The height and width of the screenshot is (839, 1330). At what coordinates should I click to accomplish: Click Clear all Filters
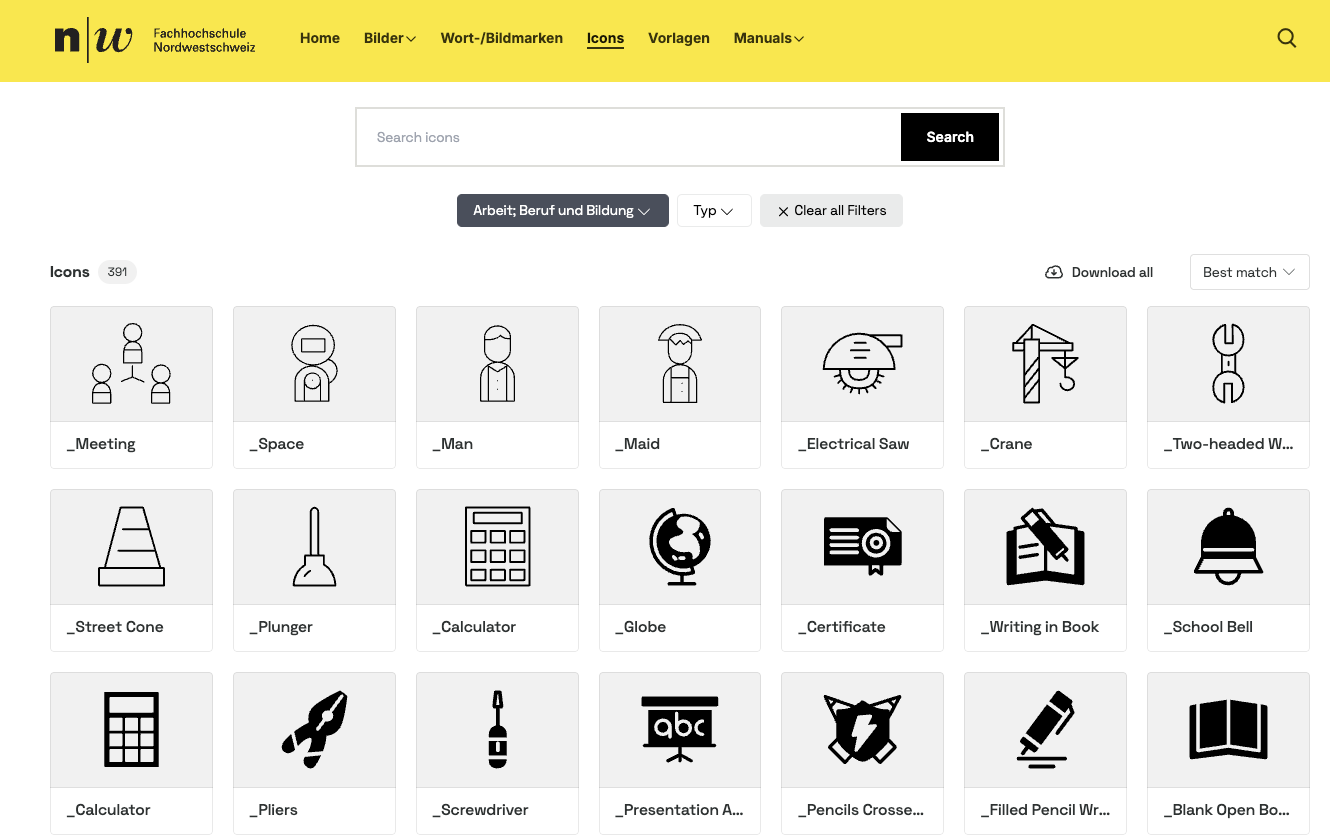pyautogui.click(x=831, y=211)
